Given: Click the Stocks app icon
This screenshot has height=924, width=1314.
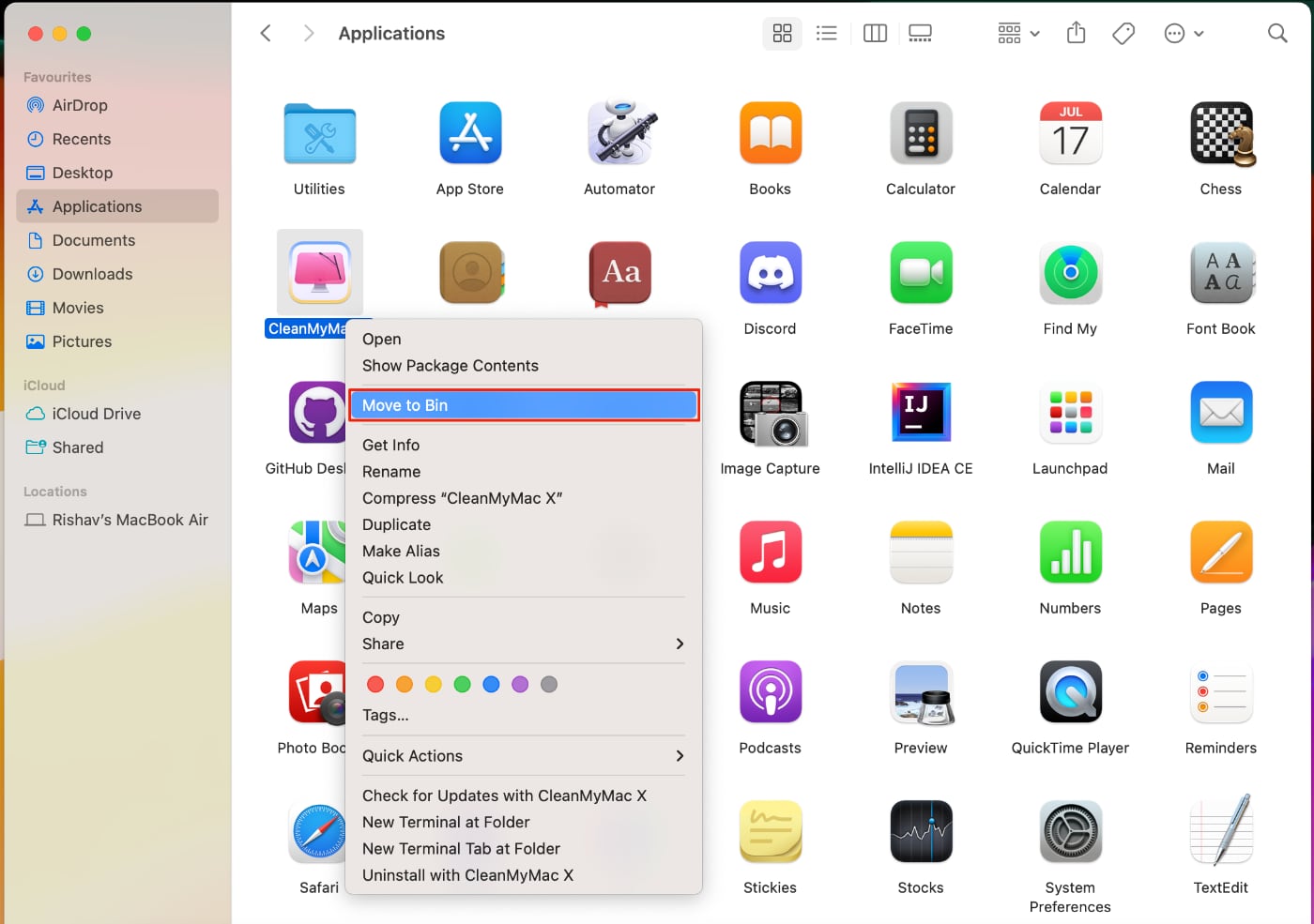Looking at the screenshot, I should point(921,832).
